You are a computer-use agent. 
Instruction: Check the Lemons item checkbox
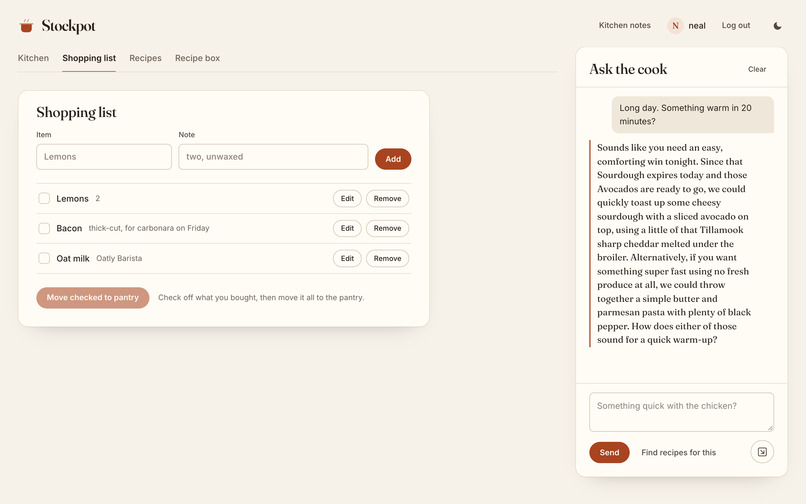(x=44, y=199)
